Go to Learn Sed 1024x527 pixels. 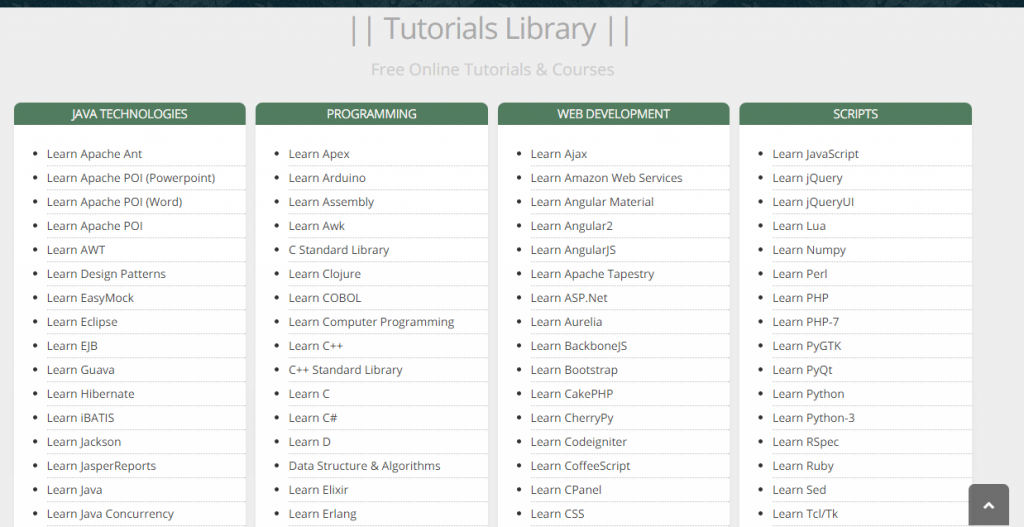[799, 490]
